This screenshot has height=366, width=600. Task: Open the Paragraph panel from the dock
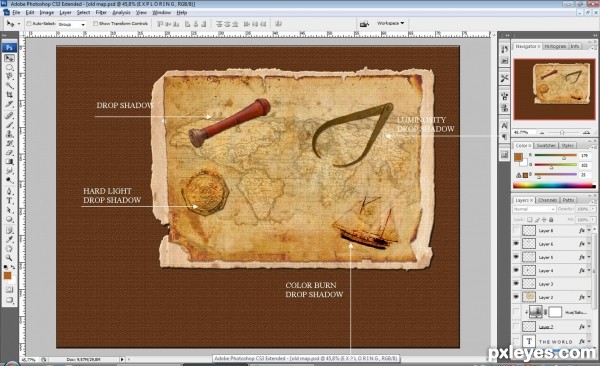pyautogui.click(x=504, y=137)
